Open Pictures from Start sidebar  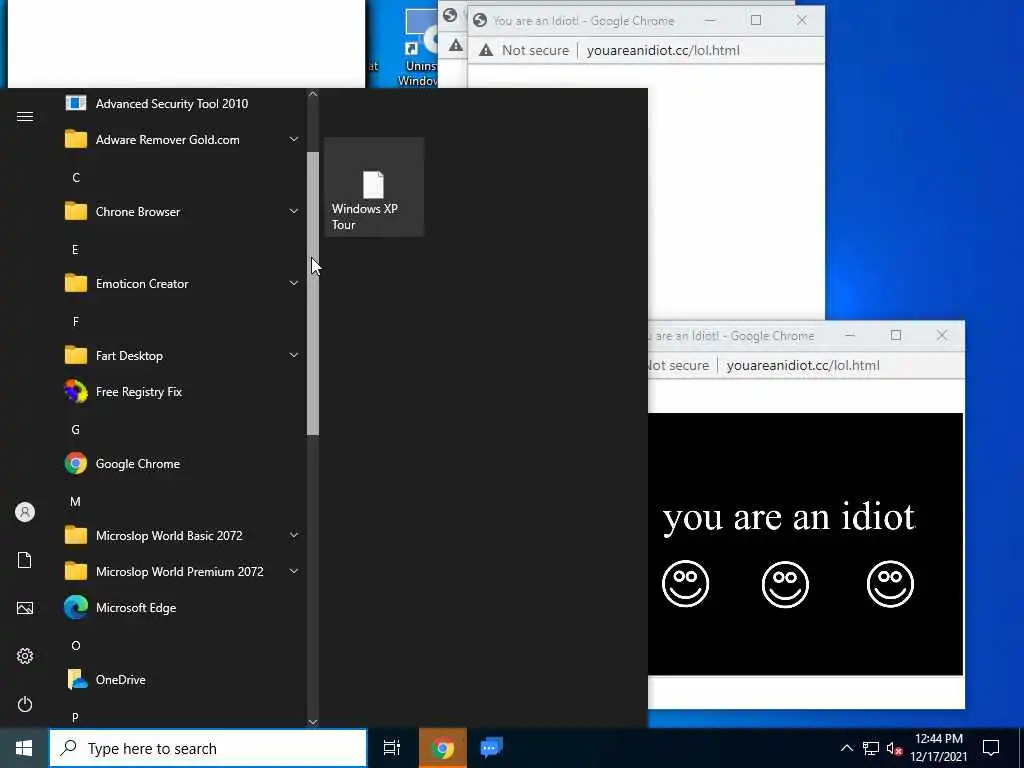coord(25,608)
